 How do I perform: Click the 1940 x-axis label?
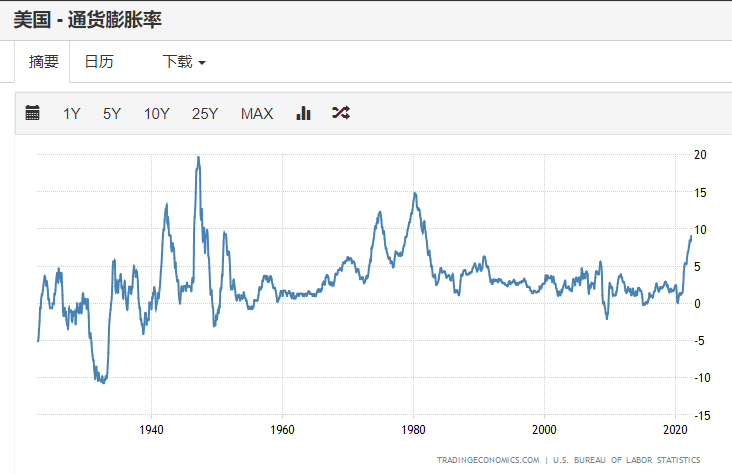pyautogui.click(x=151, y=430)
